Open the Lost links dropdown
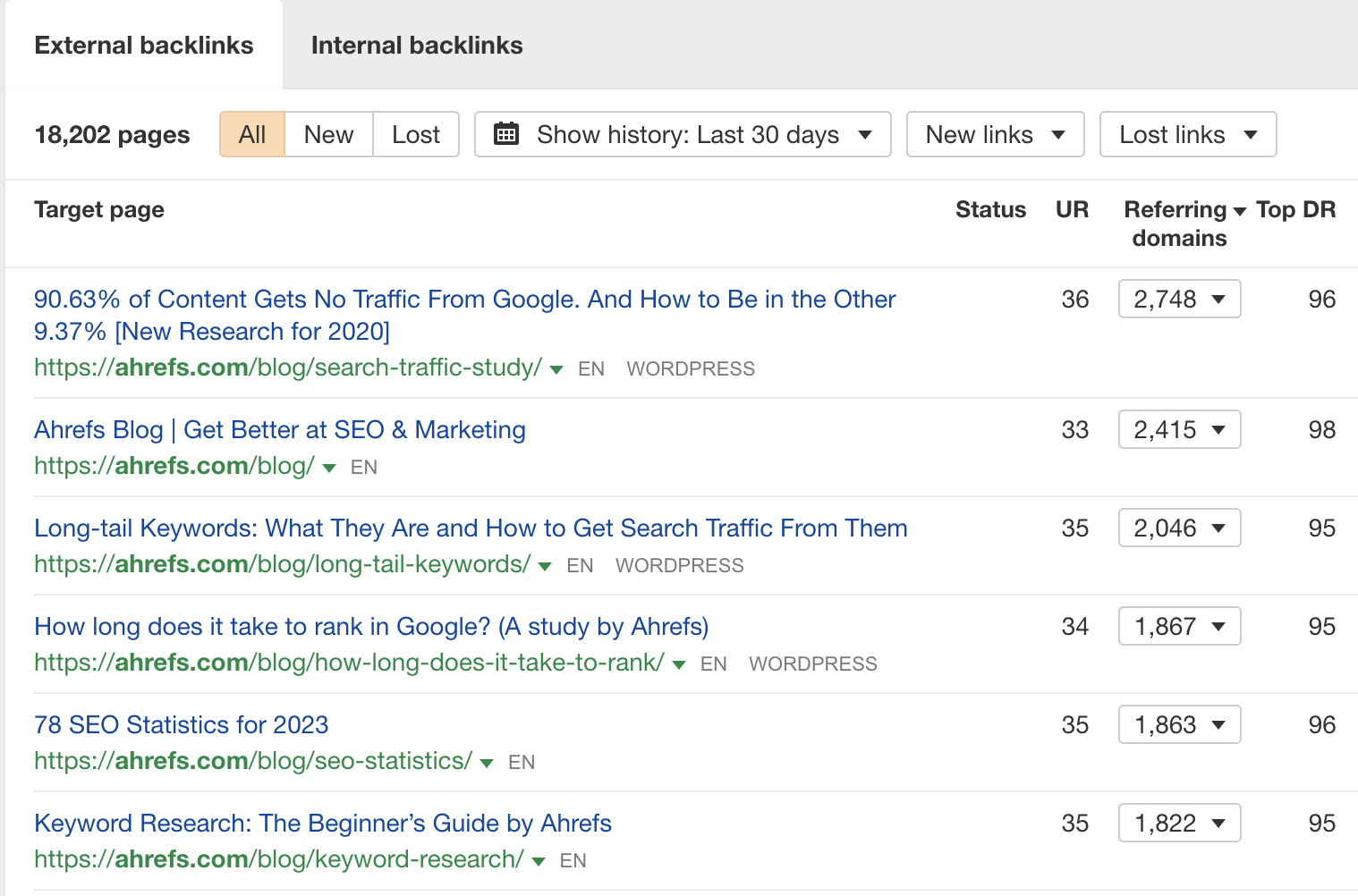 [x=1187, y=134]
